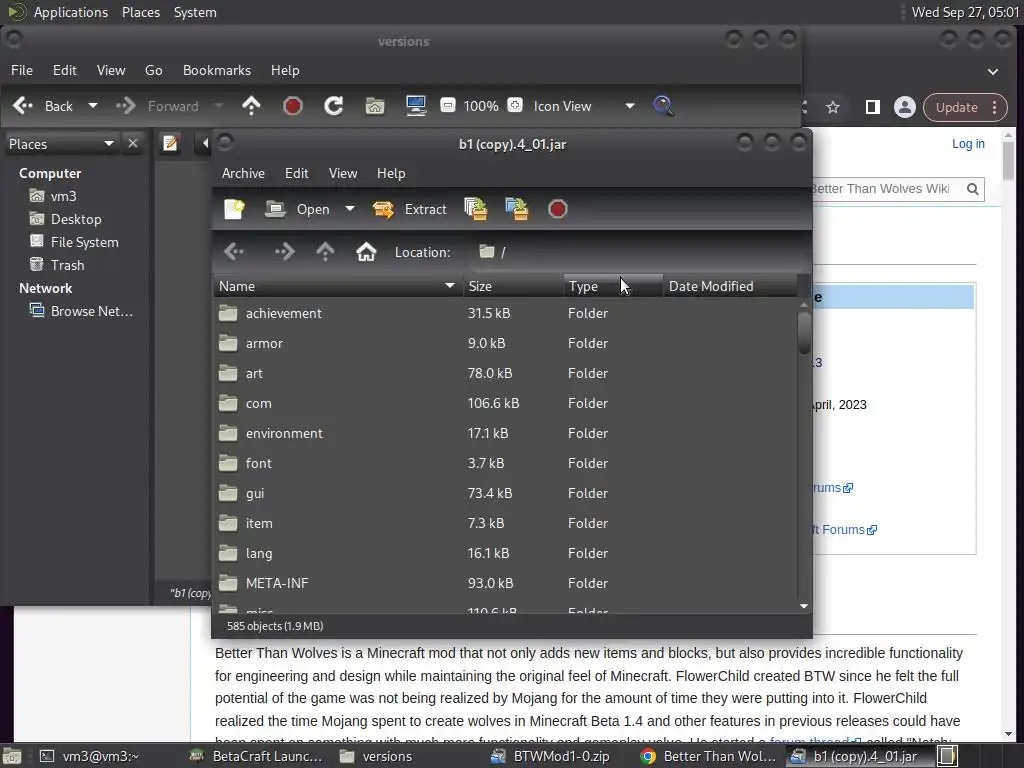
Task: Open the Archive menu
Action: (243, 173)
